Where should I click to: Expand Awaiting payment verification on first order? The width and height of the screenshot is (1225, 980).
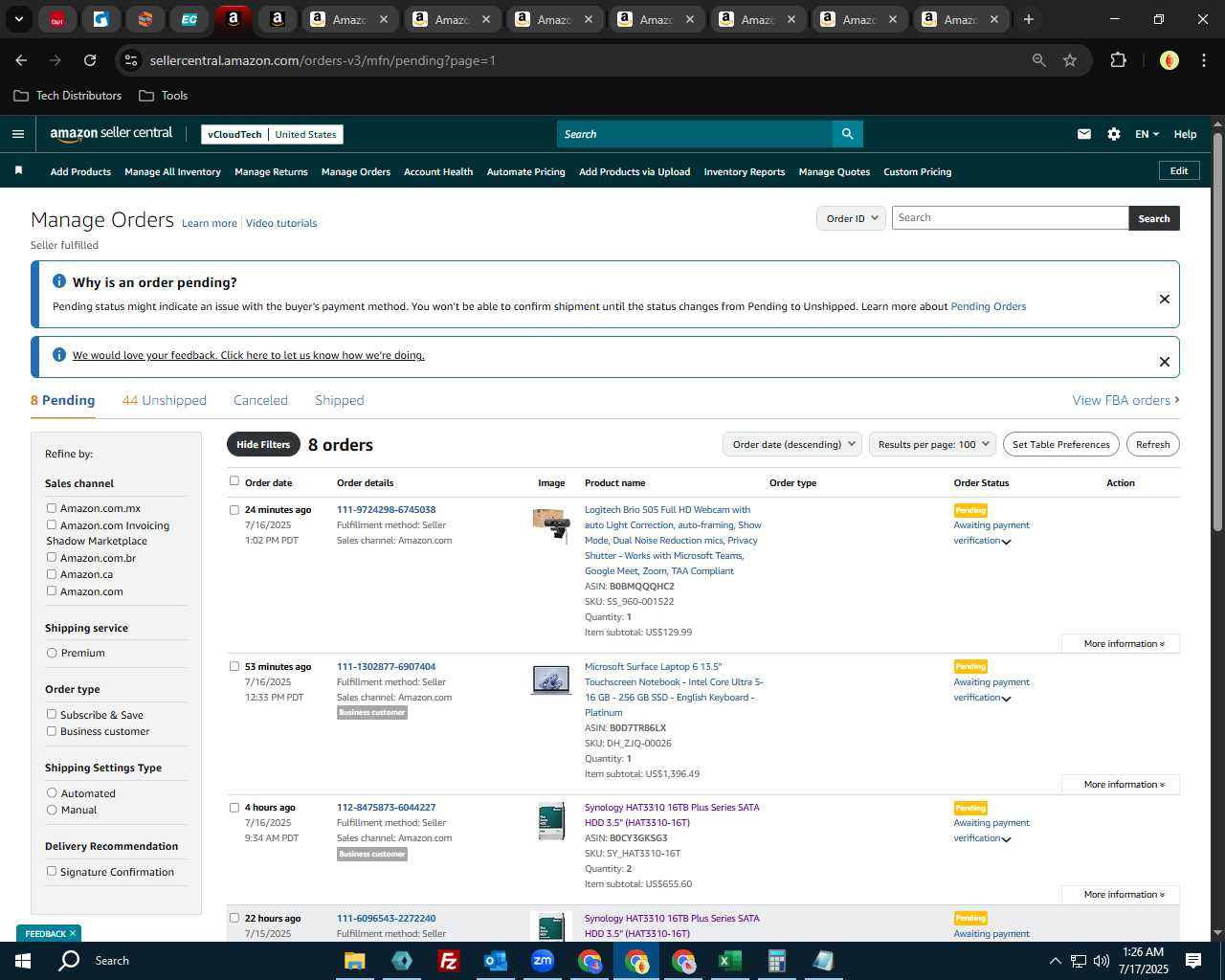pyautogui.click(x=1006, y=542)
